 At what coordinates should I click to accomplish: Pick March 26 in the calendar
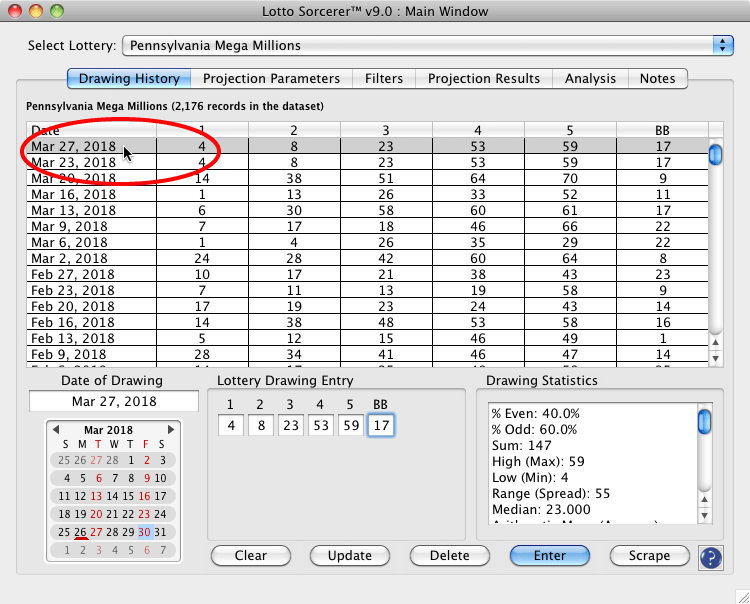coord(80,532)
